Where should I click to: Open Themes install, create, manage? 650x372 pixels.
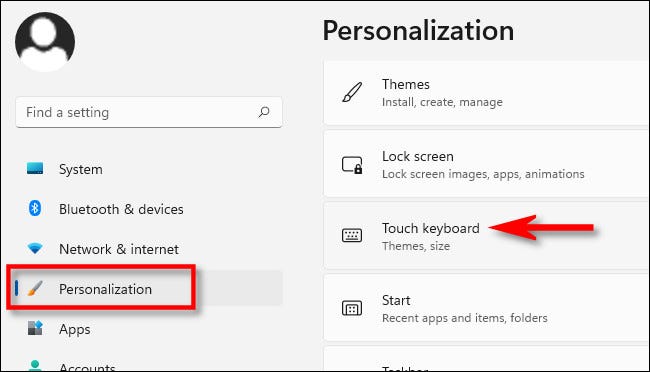pos(487,92)
